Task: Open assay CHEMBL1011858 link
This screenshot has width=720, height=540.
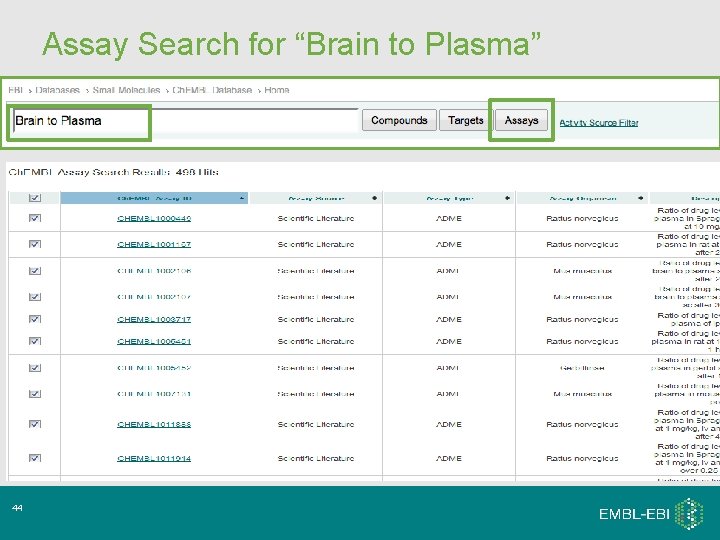Action: pos(154,425)
